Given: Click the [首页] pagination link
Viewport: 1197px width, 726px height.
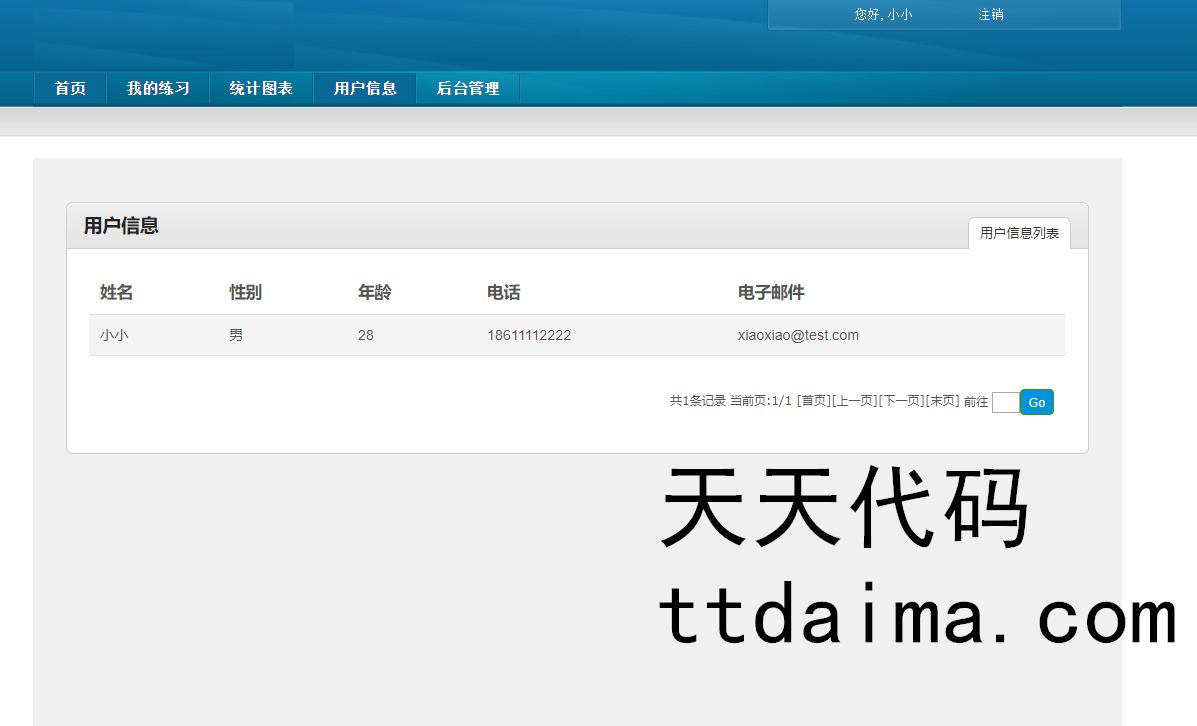Looking at the screenshot, I should (x=814, y=401).
